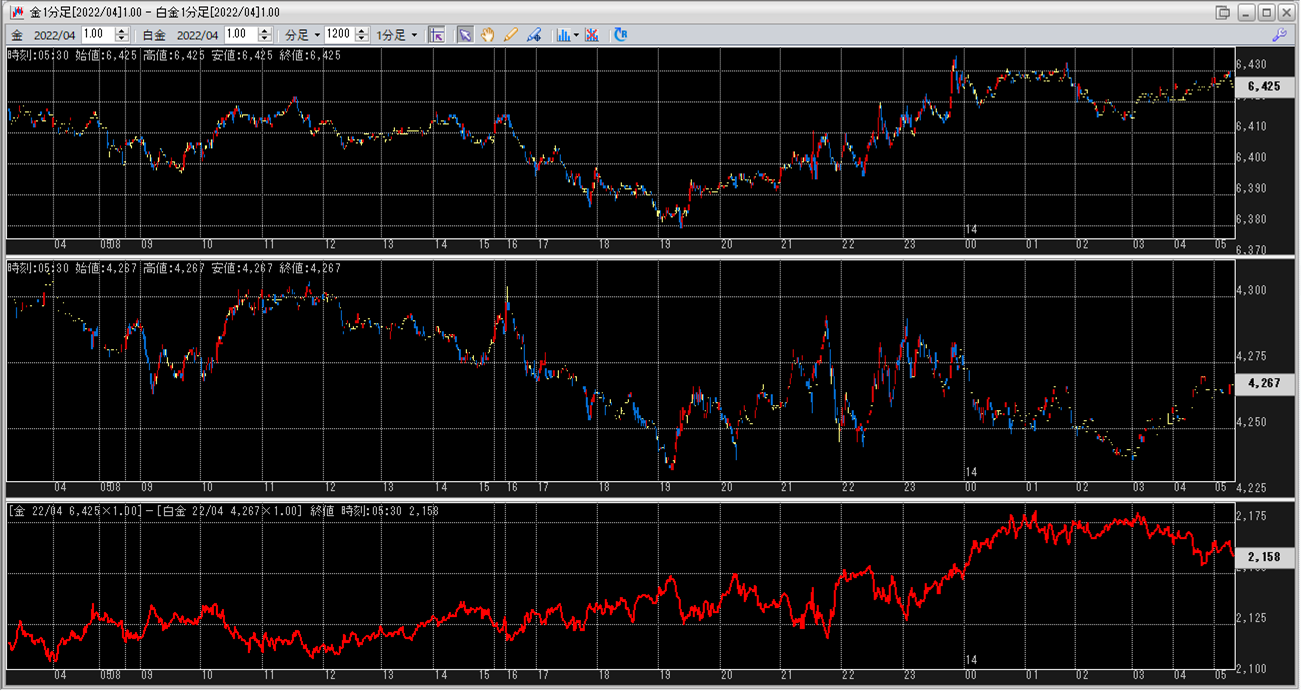Expand the bar chart indicator dropdown arrow
The image size is (1301, 691).
[576, 35]
